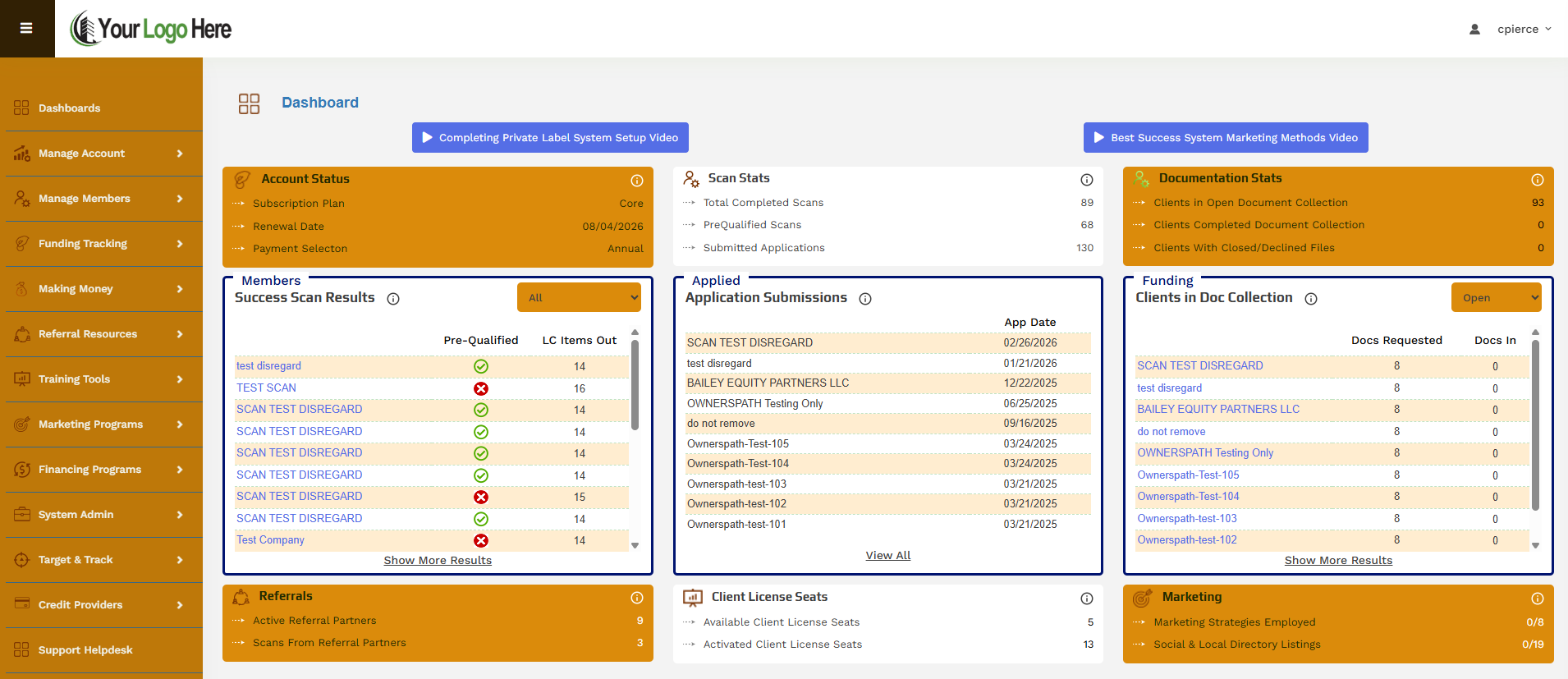Expand Manage Members submenu
The width and height of the screenshot is (1568, 679).
(x=104, y=199)
